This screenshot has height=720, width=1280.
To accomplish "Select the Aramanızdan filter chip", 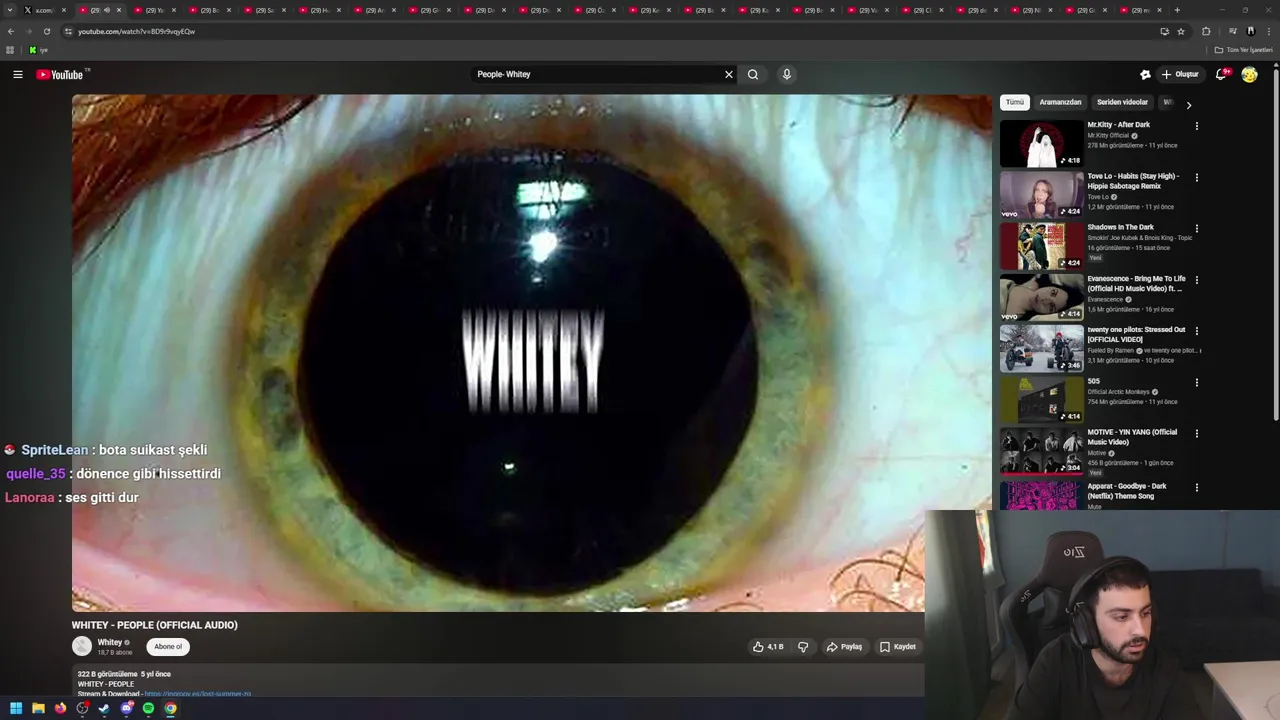I will point(1060,102).
